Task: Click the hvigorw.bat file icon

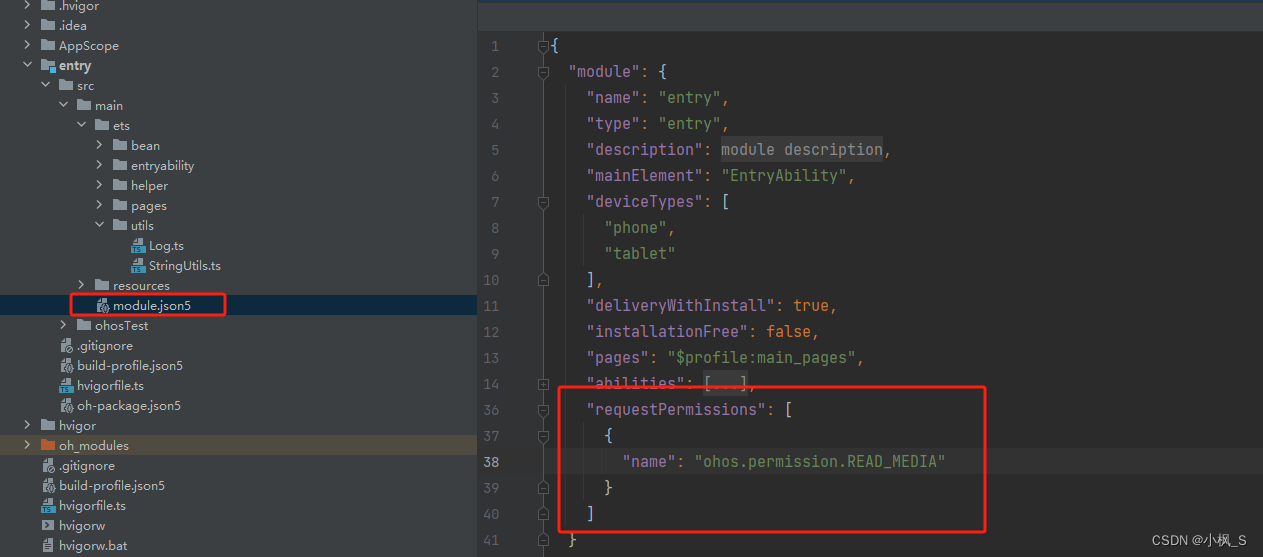Action: click(x=48, y=545)
